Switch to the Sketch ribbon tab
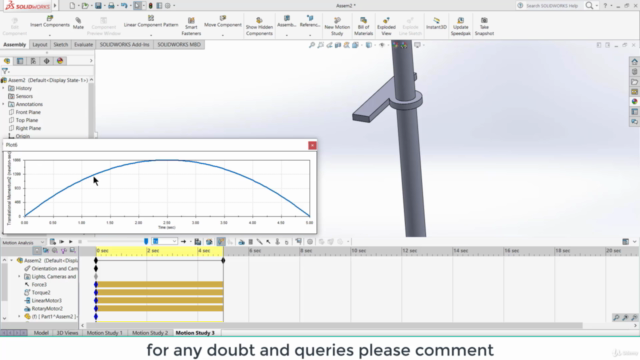The width and height of the screenshot is (640, 360). (61, 44)
